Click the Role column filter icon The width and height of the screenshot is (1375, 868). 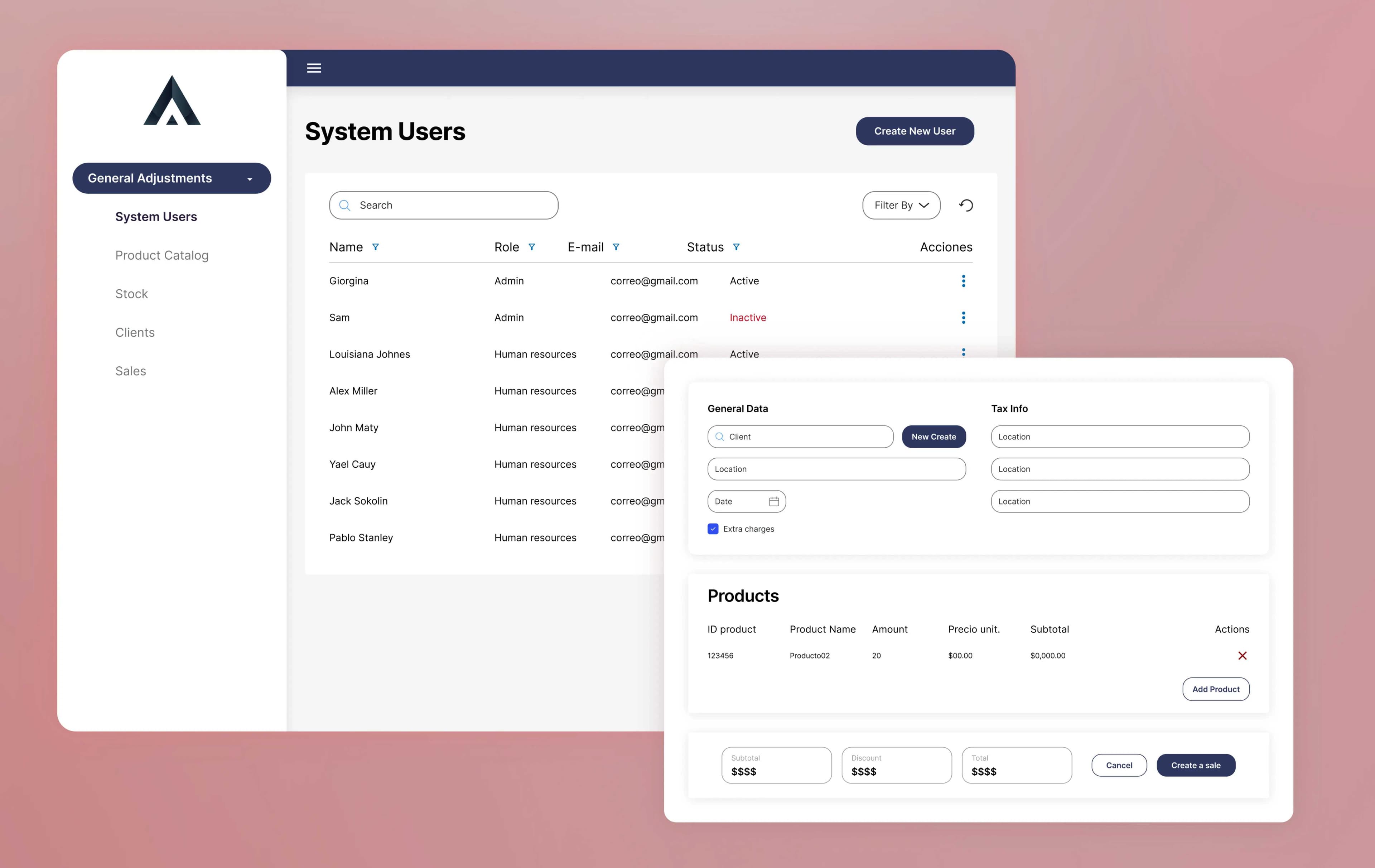click(x=532, y=247)
